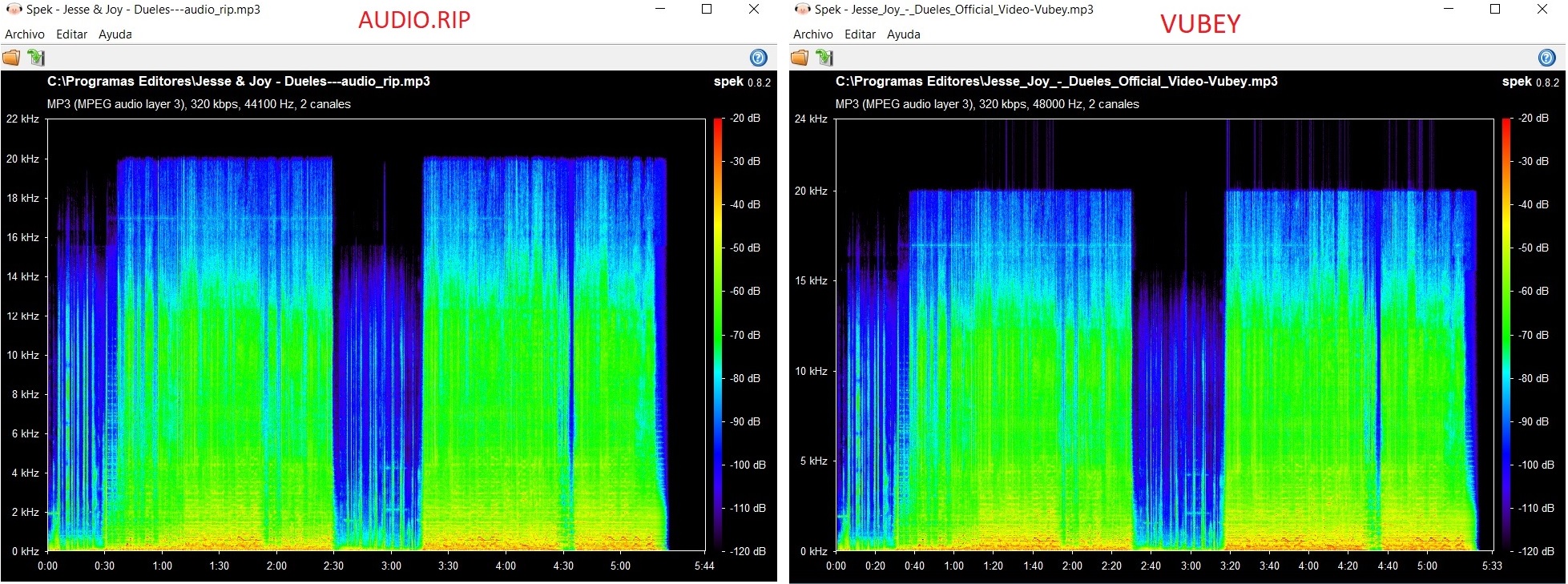The height and width of the screenshot is (584, 1568).
Task: Open the Ayuda menu in the audio_rip window
Action: (x=115, y=34)
